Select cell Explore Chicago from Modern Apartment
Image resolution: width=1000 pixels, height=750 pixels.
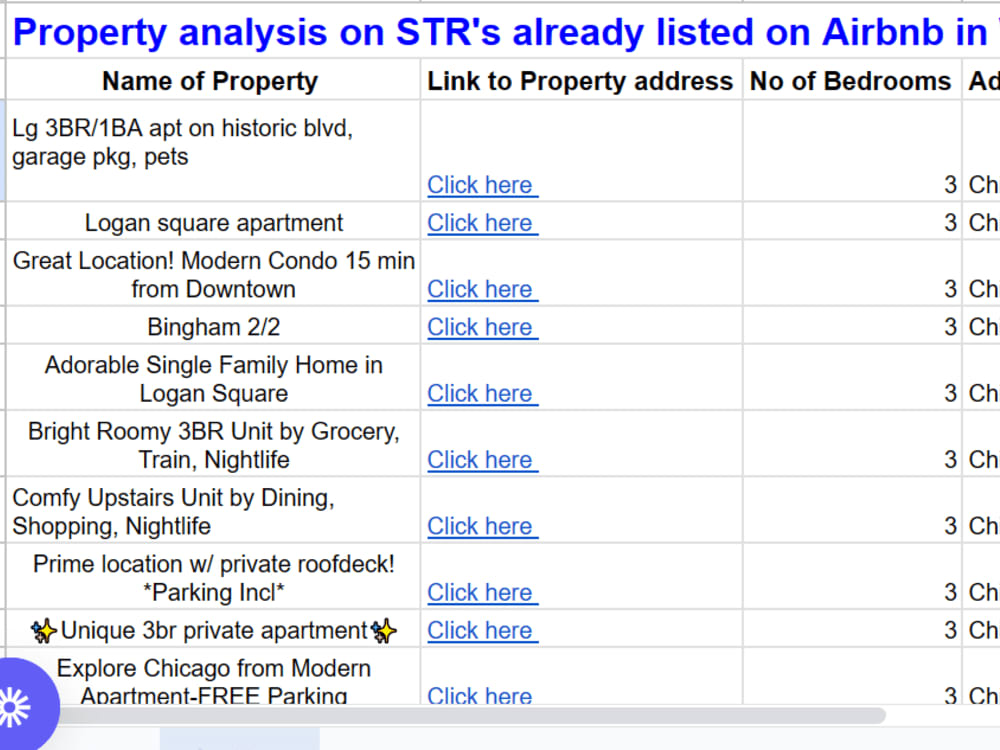pyautogui.click(x=213, y=677)
